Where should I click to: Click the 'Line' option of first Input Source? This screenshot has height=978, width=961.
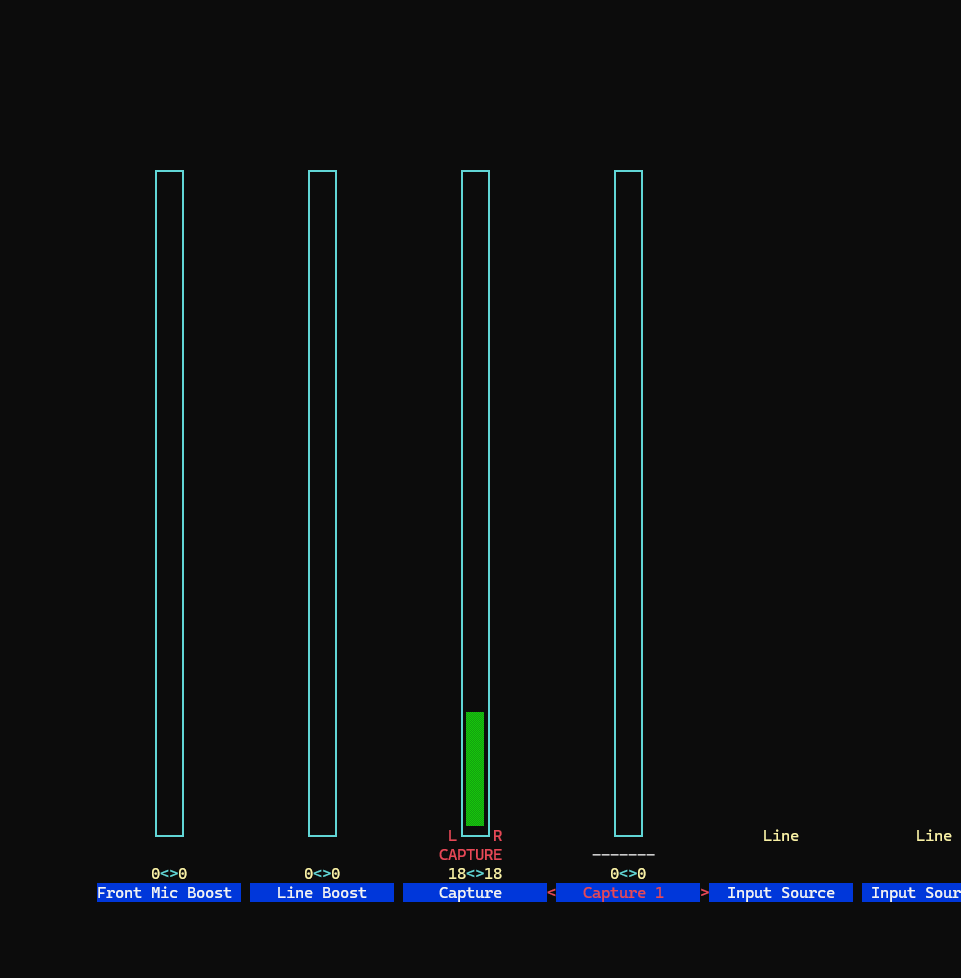(780, 835)
